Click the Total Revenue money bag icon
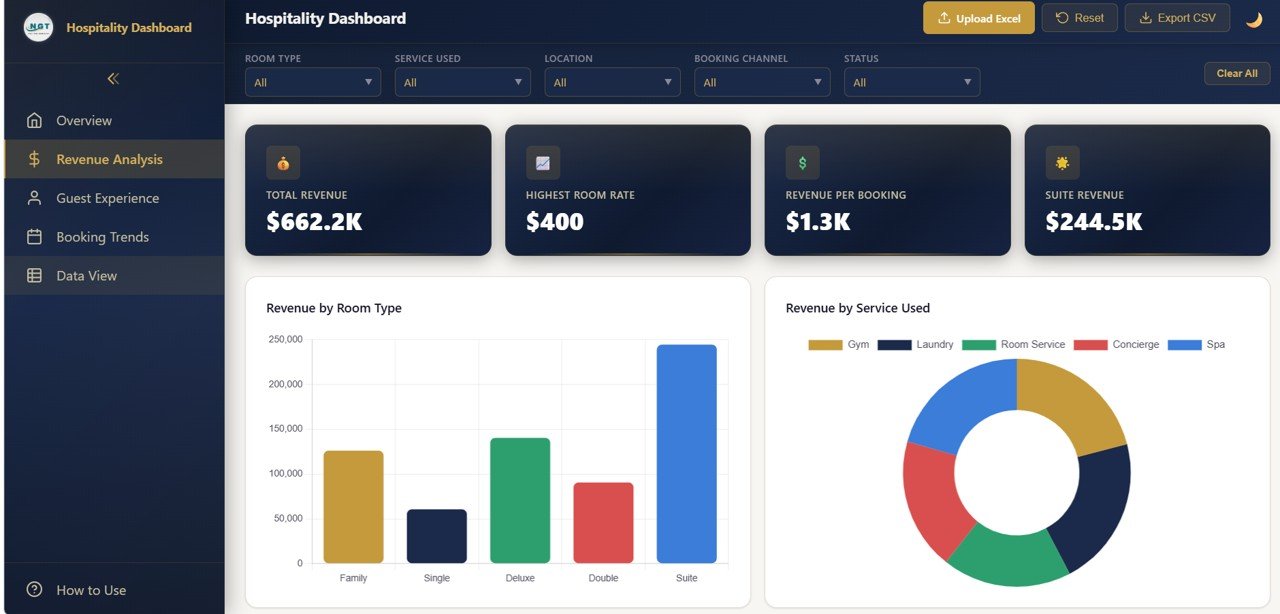 click(283, 162)
